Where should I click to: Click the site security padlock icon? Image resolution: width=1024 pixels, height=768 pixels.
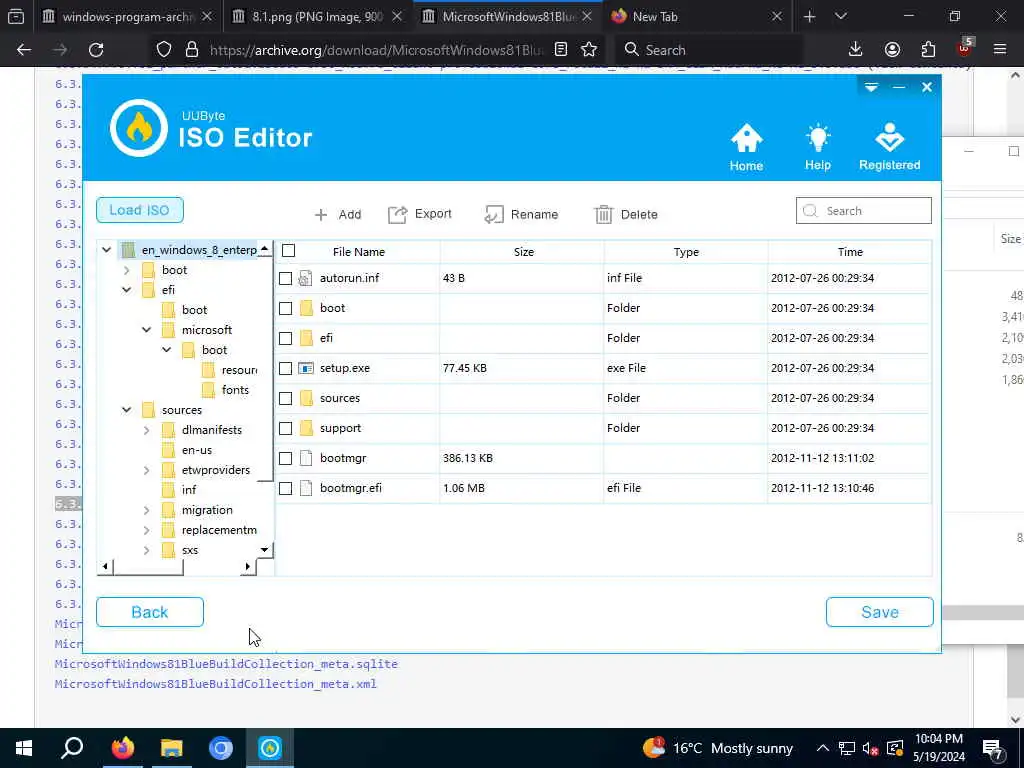pos(191,50)
